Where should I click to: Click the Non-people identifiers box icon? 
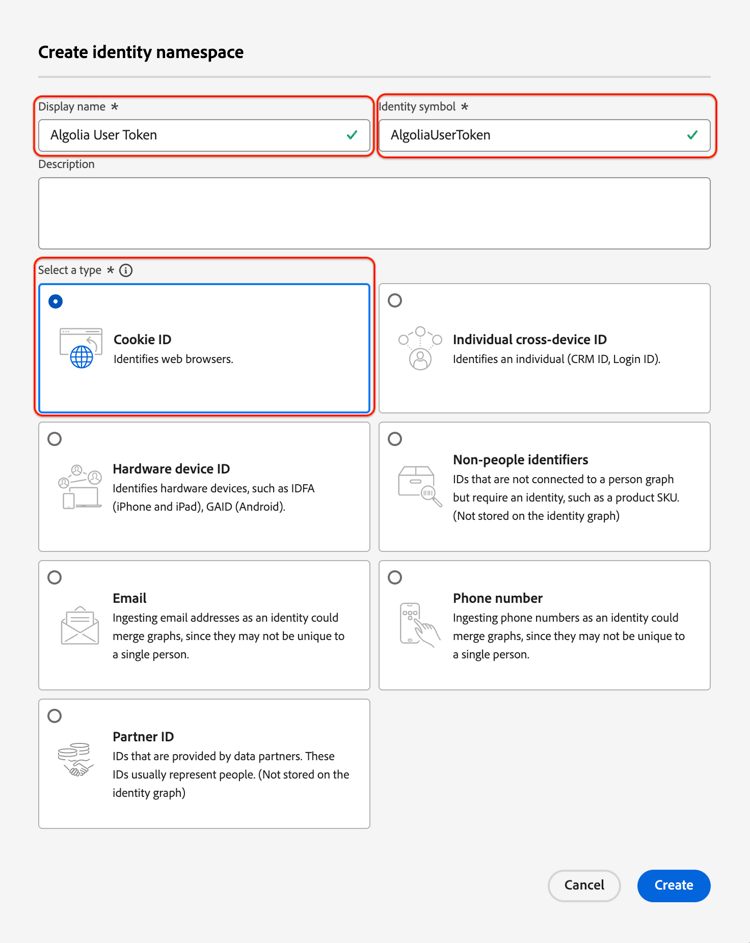coord(420,486)
